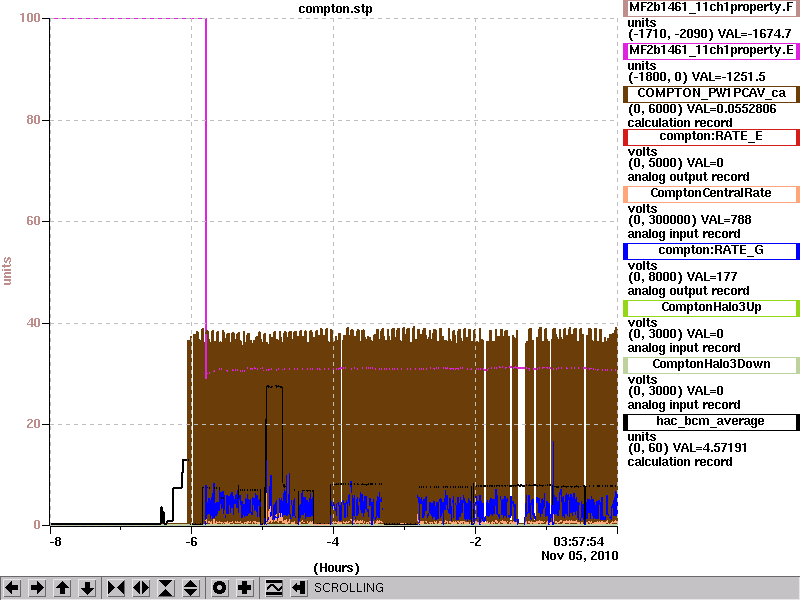Click the auto-scale circle icon
Screen dimensions: 800x600
point(220,588)
